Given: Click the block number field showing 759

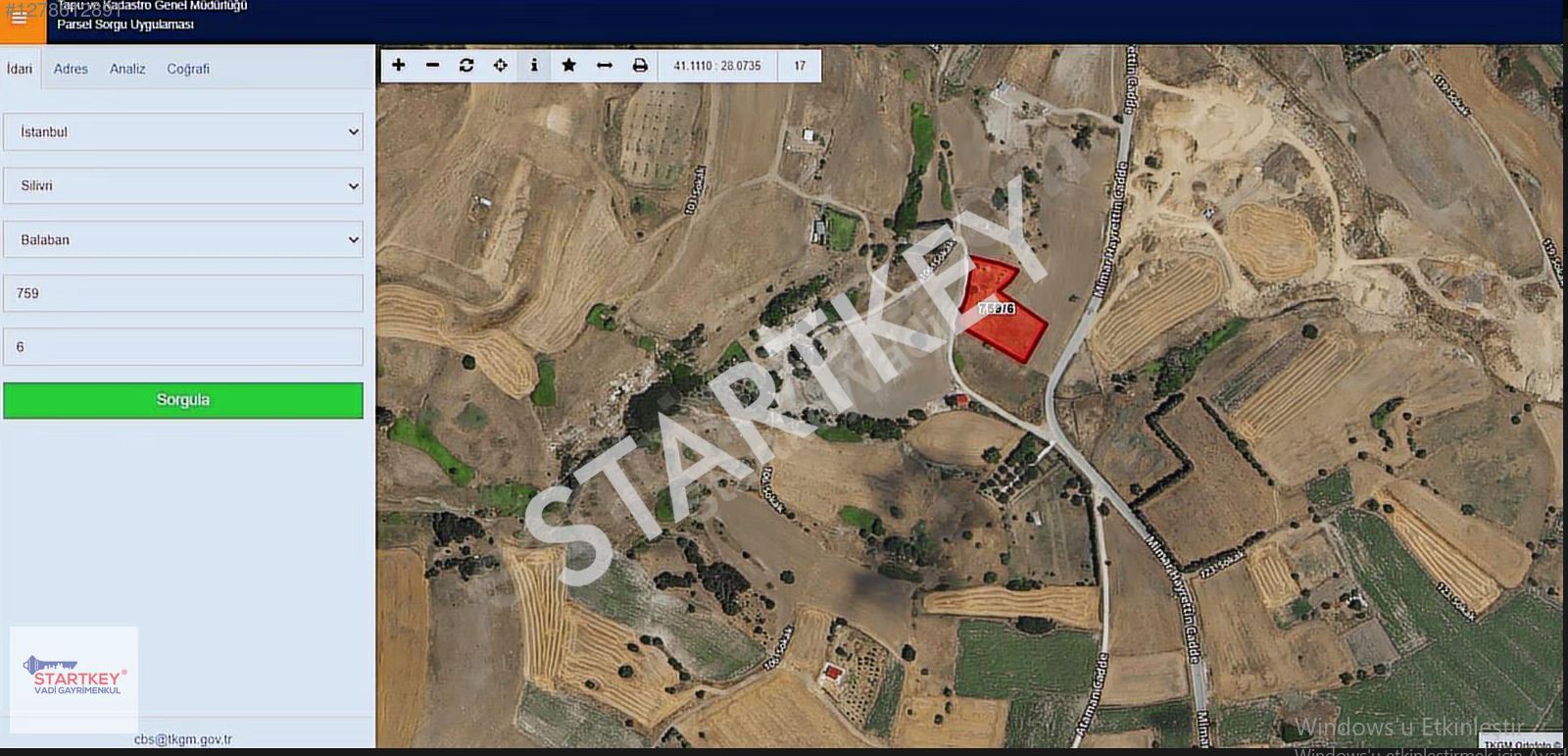Looking at the screenshot, I should [x=183, y=293].
